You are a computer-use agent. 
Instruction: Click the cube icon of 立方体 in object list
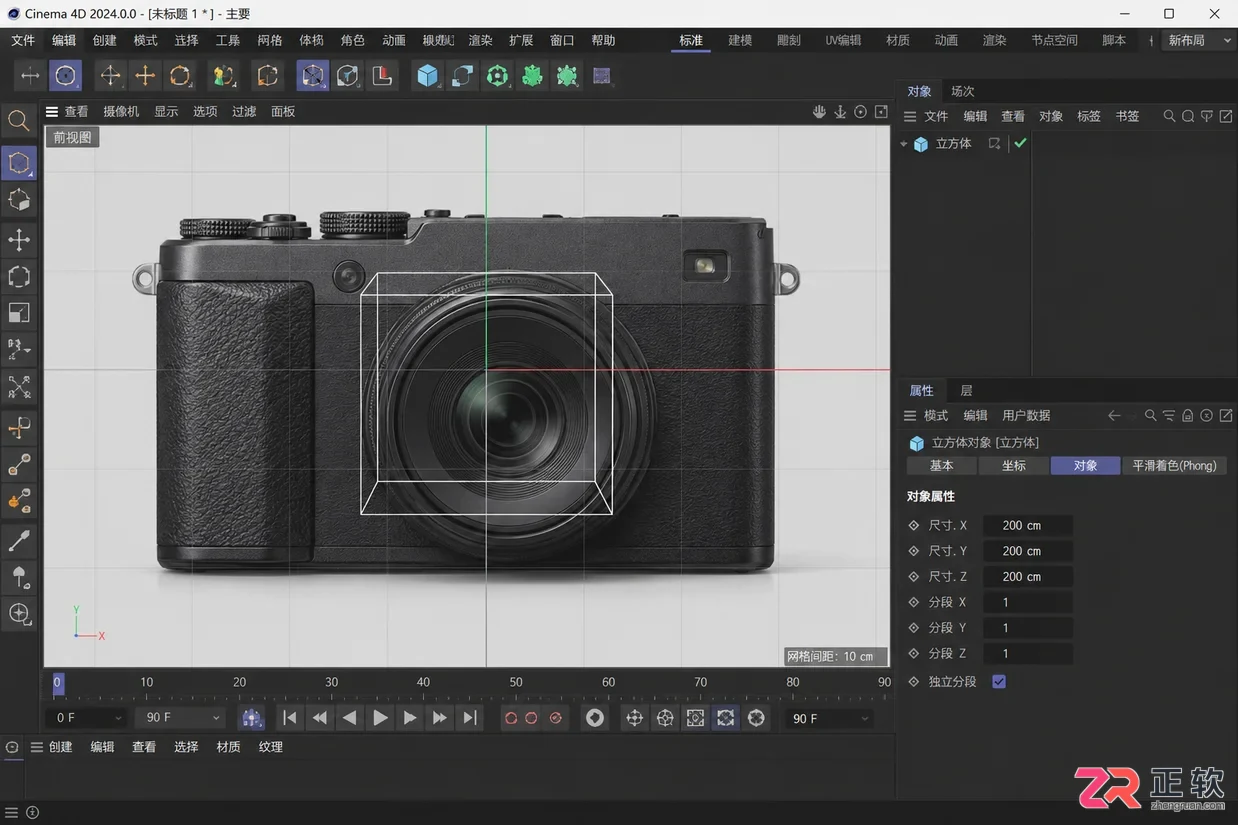[x=921, y=144]
